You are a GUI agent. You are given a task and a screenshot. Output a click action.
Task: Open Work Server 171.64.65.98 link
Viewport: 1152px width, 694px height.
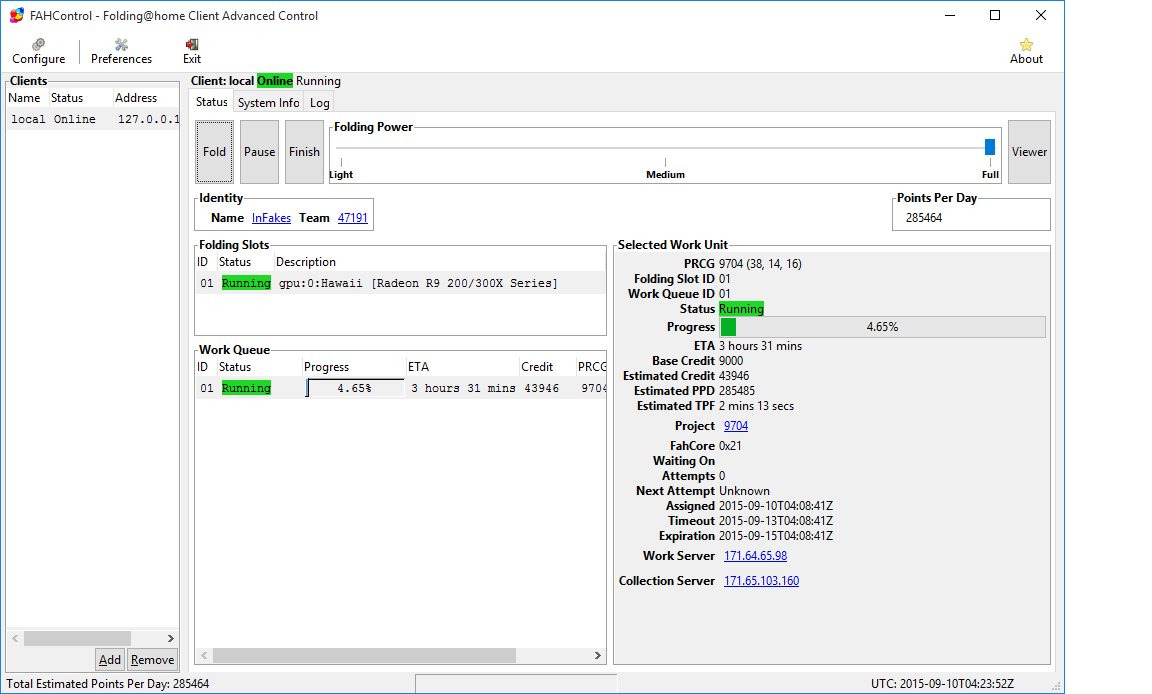755,556
